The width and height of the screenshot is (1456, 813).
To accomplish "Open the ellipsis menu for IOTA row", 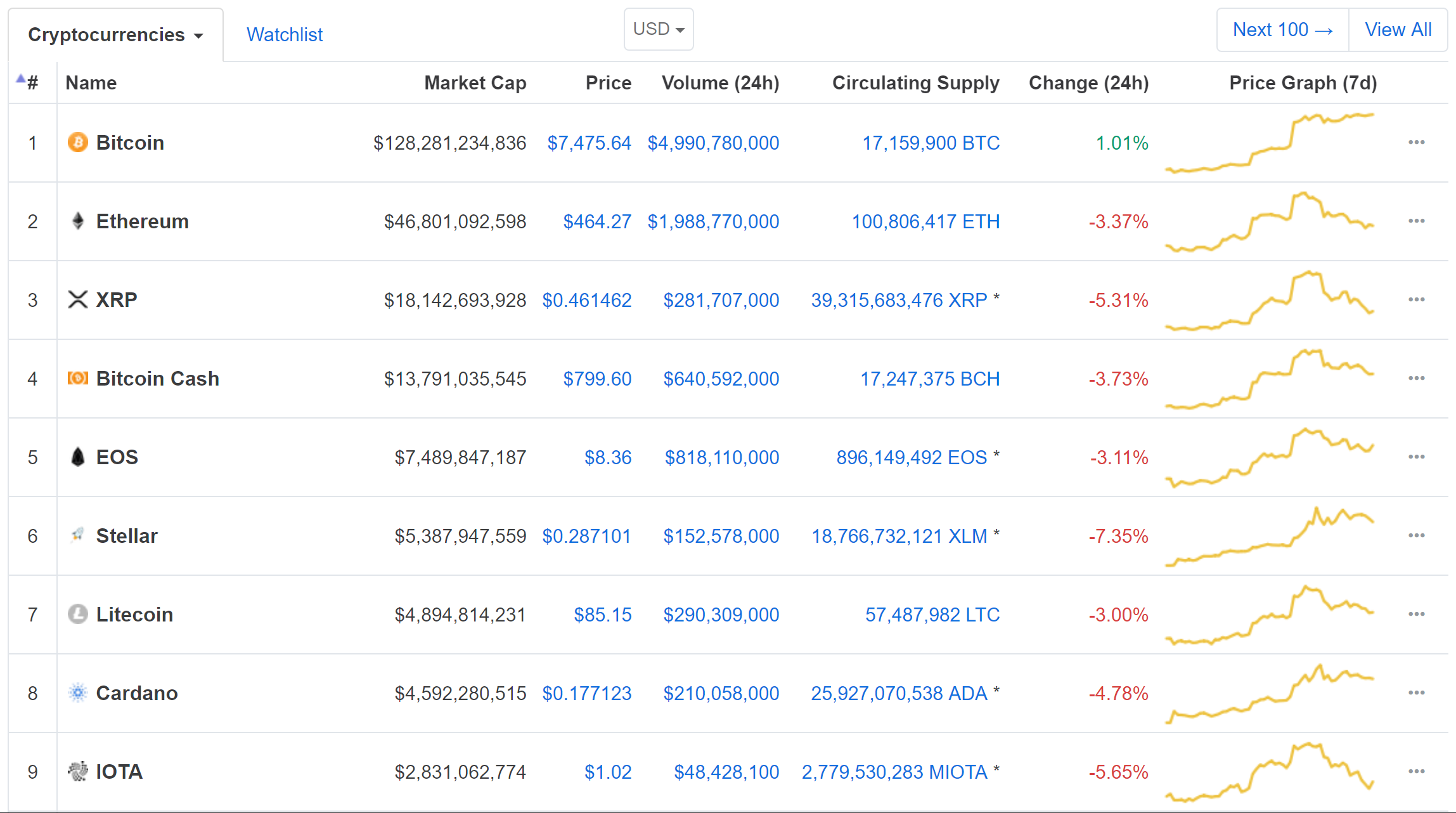I will 1417,771.
